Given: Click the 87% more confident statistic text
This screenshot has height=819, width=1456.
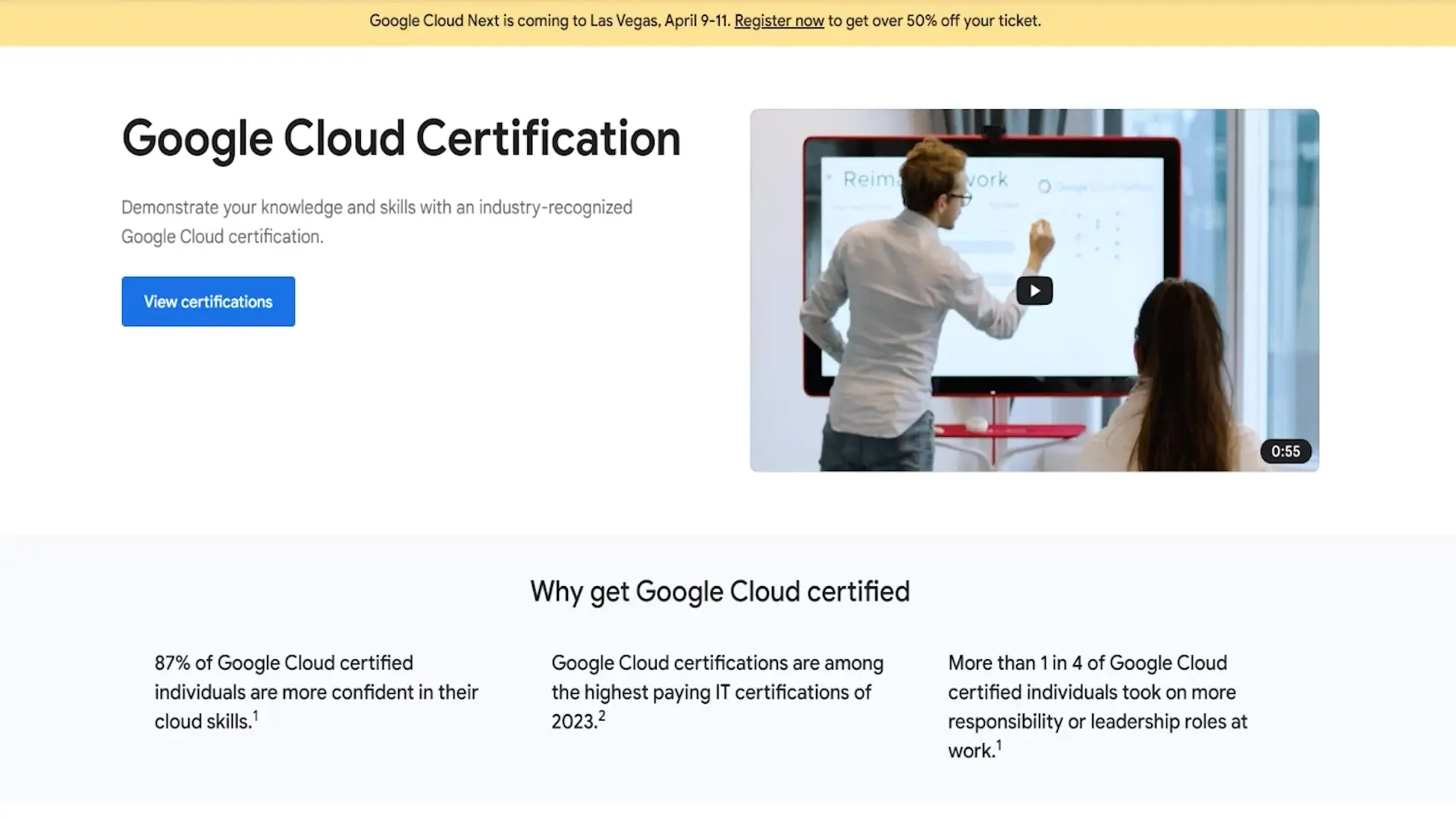Looking at the screenshot, I should [316, 692].
